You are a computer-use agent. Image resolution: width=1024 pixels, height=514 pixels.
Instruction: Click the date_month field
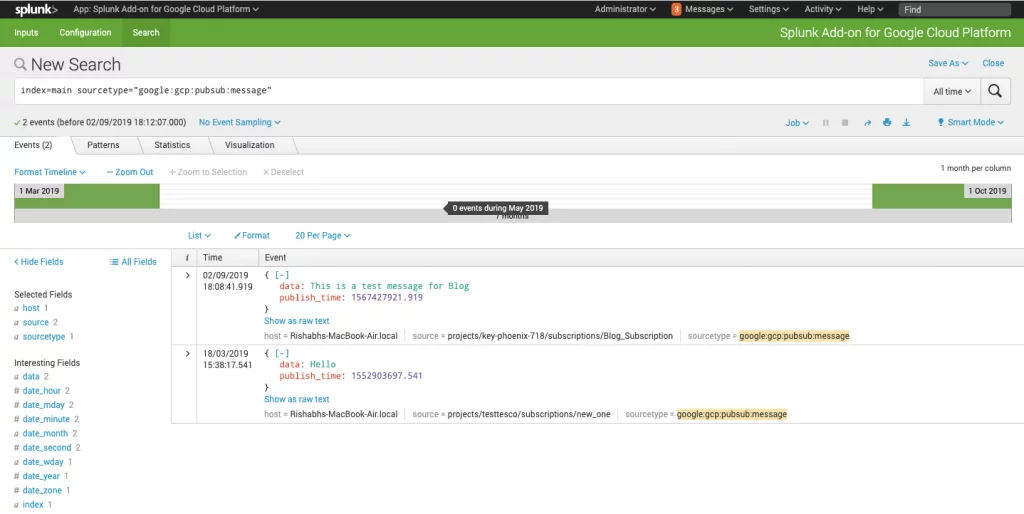pos(45,434)
